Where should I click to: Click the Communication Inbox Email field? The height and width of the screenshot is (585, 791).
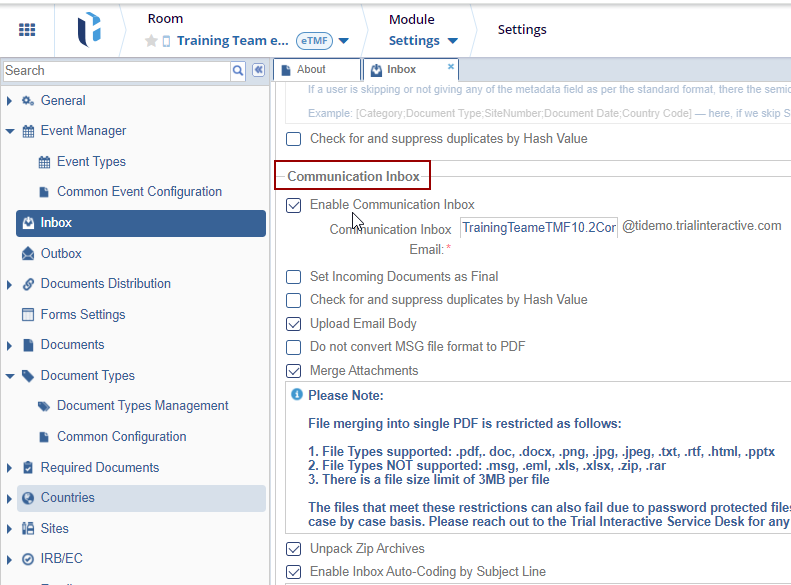point(538,228)
